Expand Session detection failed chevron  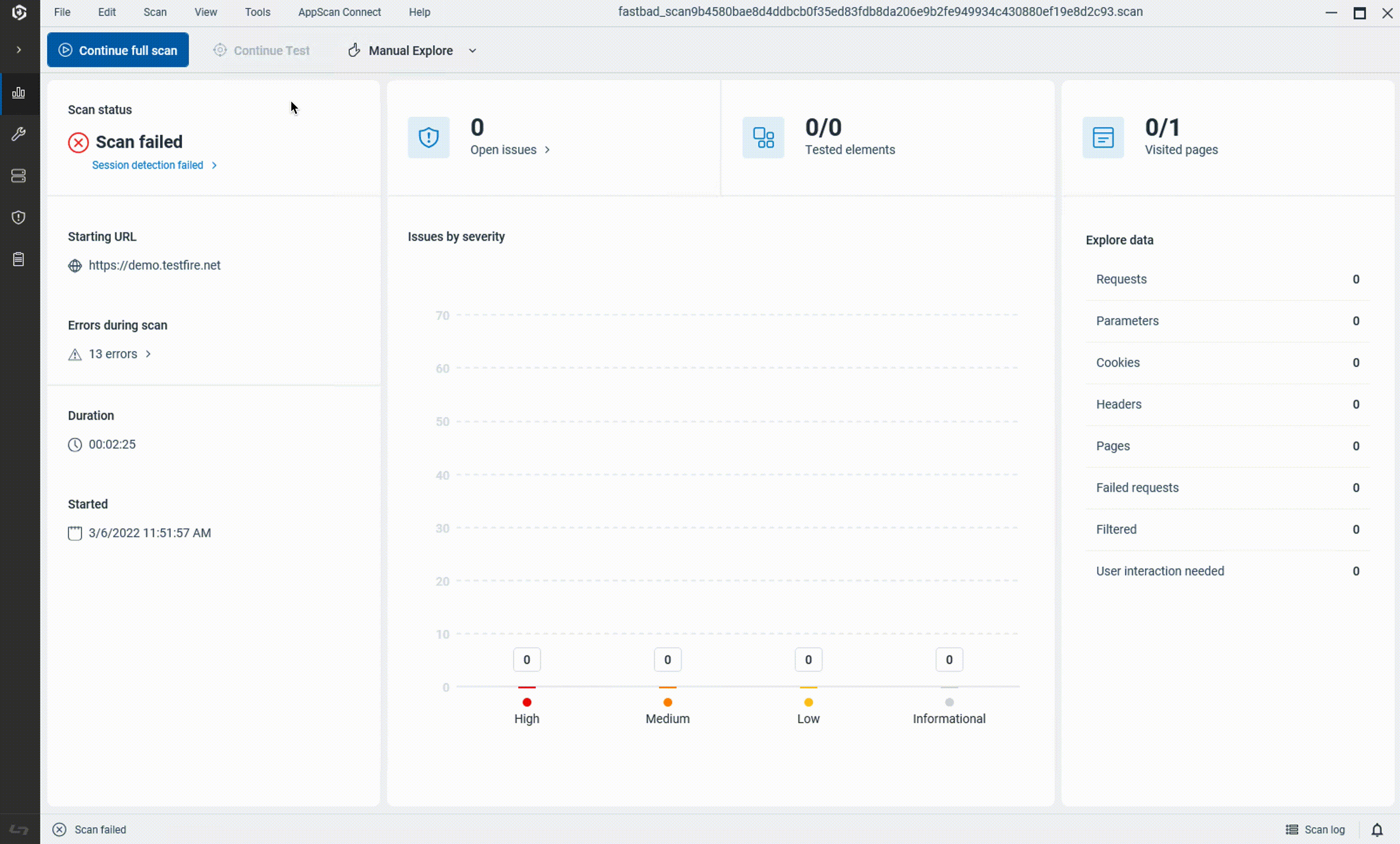pos(214,165)
